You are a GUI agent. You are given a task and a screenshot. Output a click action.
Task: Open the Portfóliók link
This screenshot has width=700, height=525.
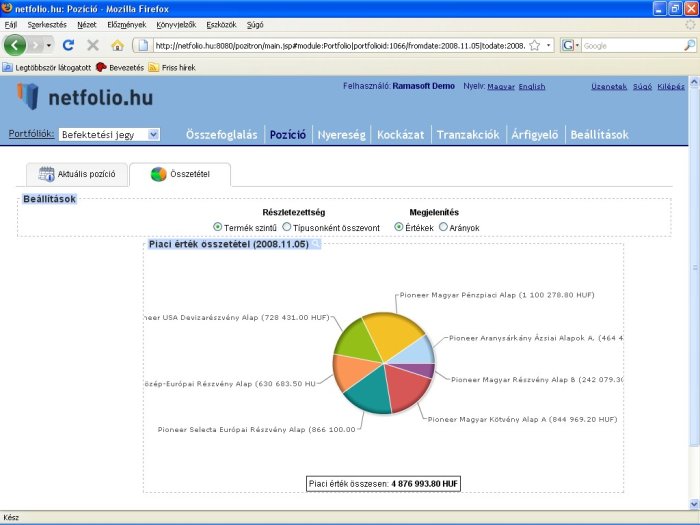pos(31,133)
